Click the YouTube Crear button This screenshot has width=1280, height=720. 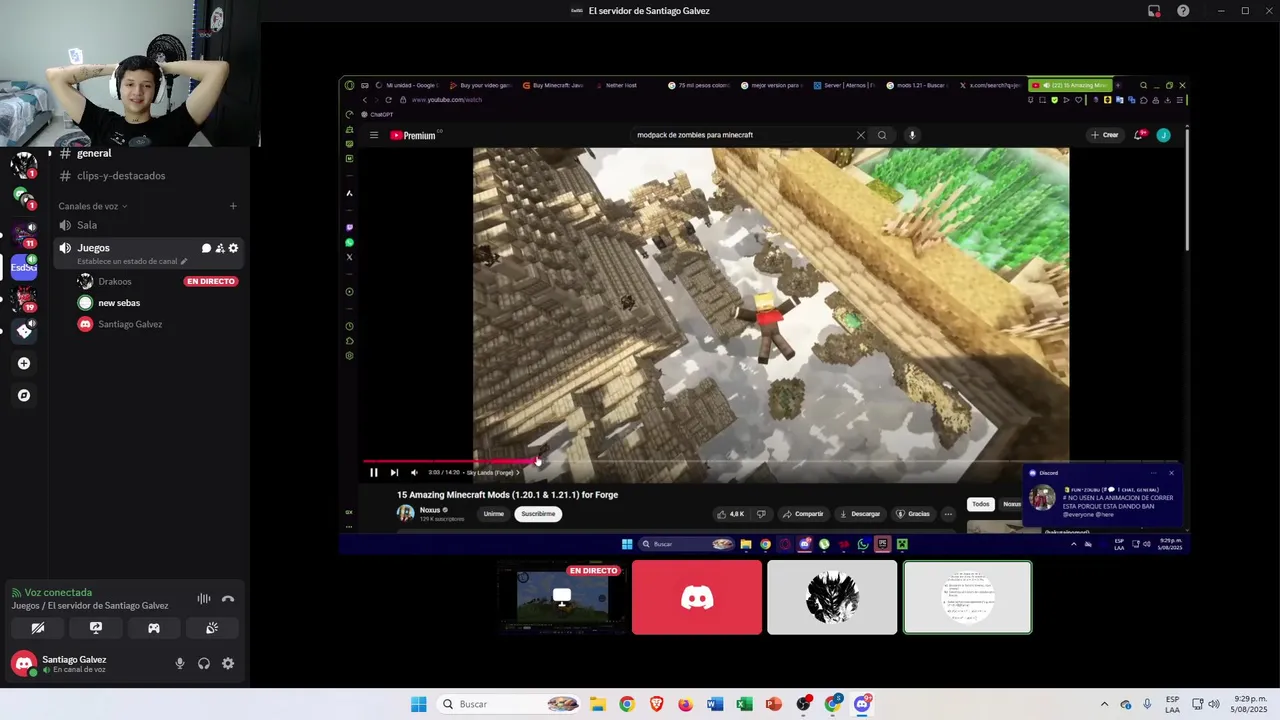(1105, 135)
